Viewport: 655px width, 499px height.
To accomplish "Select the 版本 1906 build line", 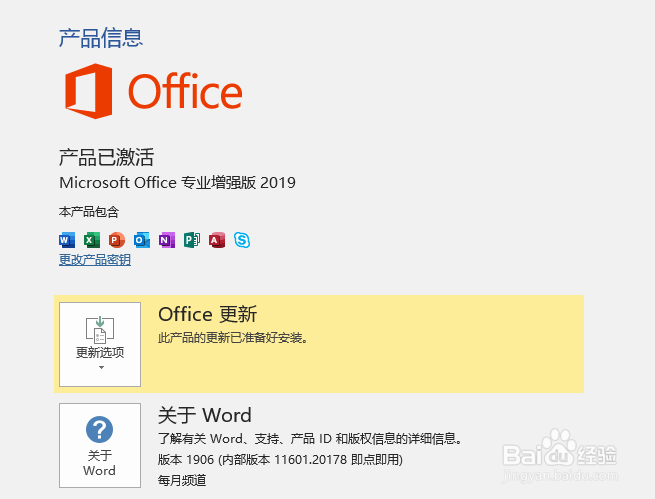I will pyautogui.click(x=280, y=460).
